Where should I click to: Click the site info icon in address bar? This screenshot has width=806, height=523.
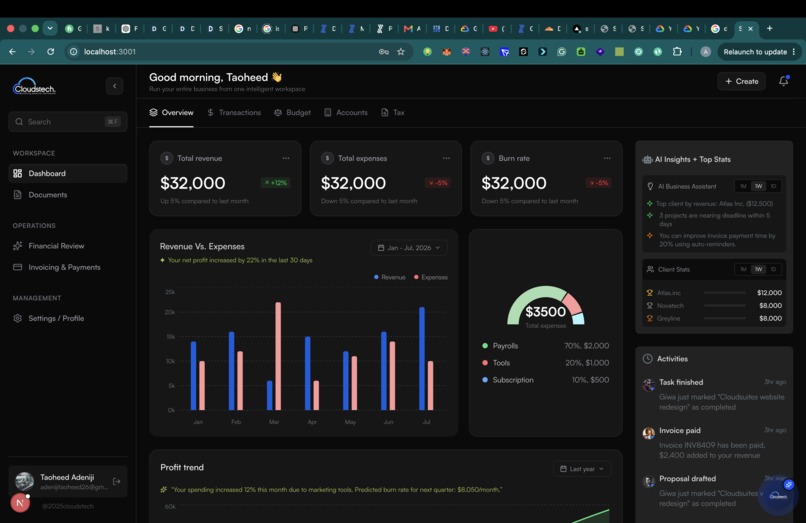click(x=74, y=51)
